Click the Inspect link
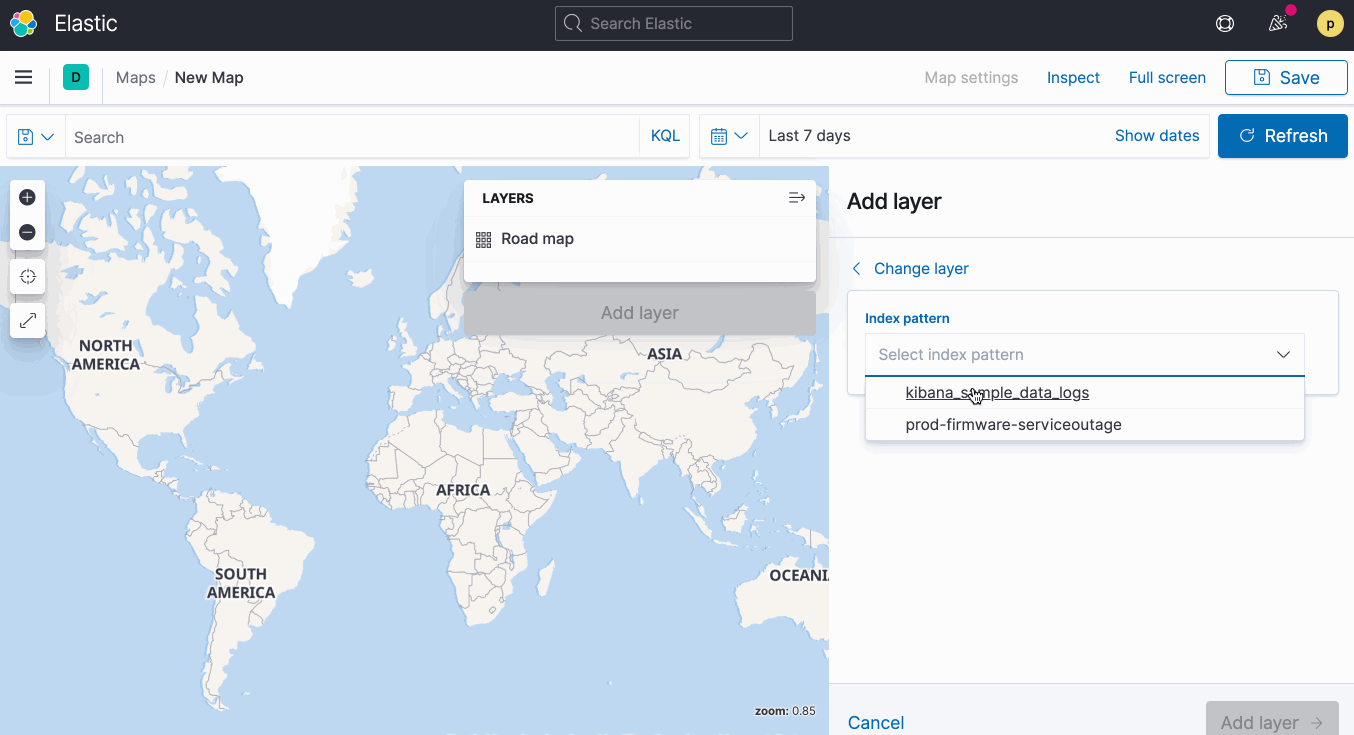 pyautogui.click(x=1073, y=77)
